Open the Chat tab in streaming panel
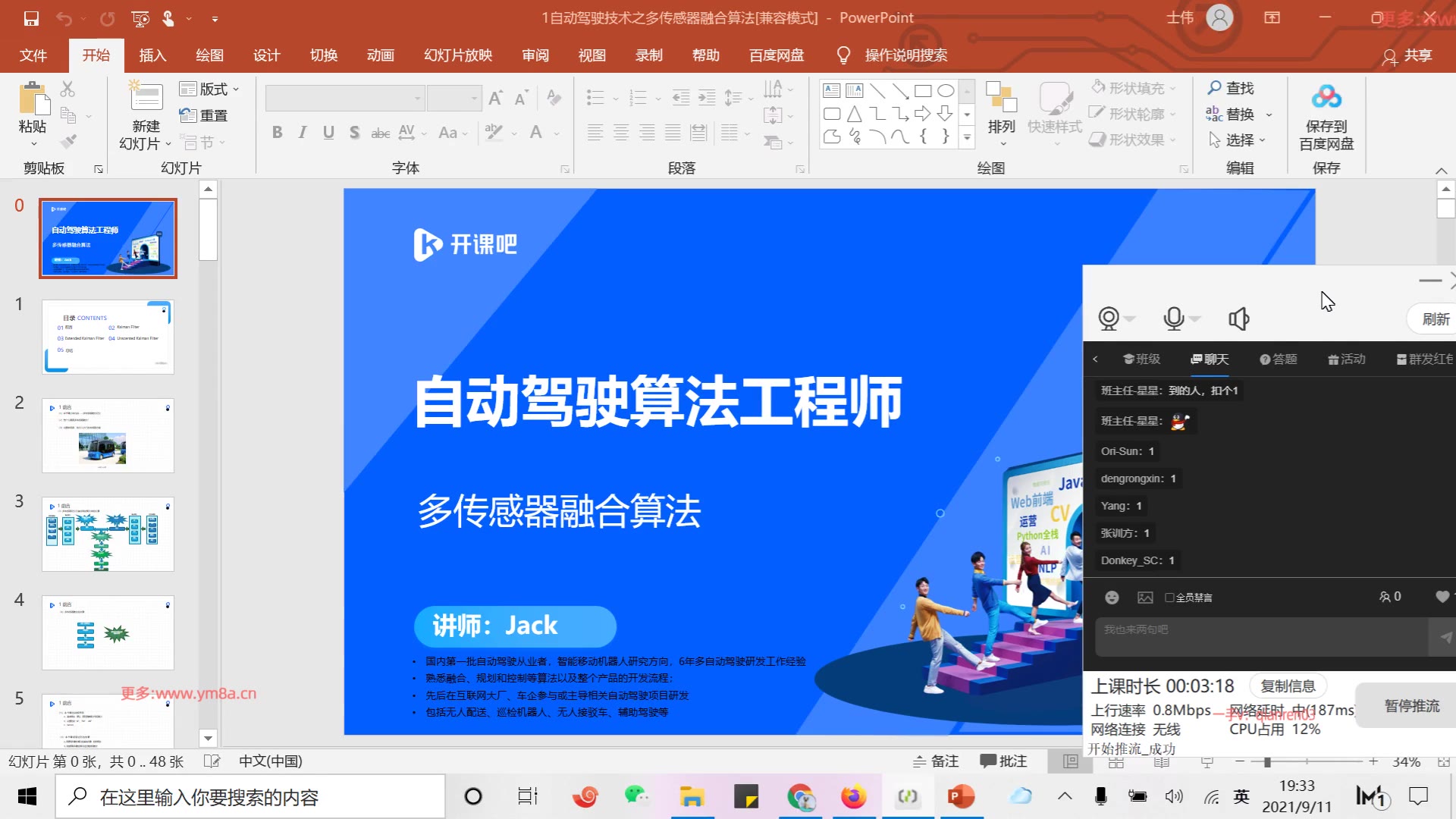The width and height of the screenshot is (1456, 819). click(x=1210, y=359)
